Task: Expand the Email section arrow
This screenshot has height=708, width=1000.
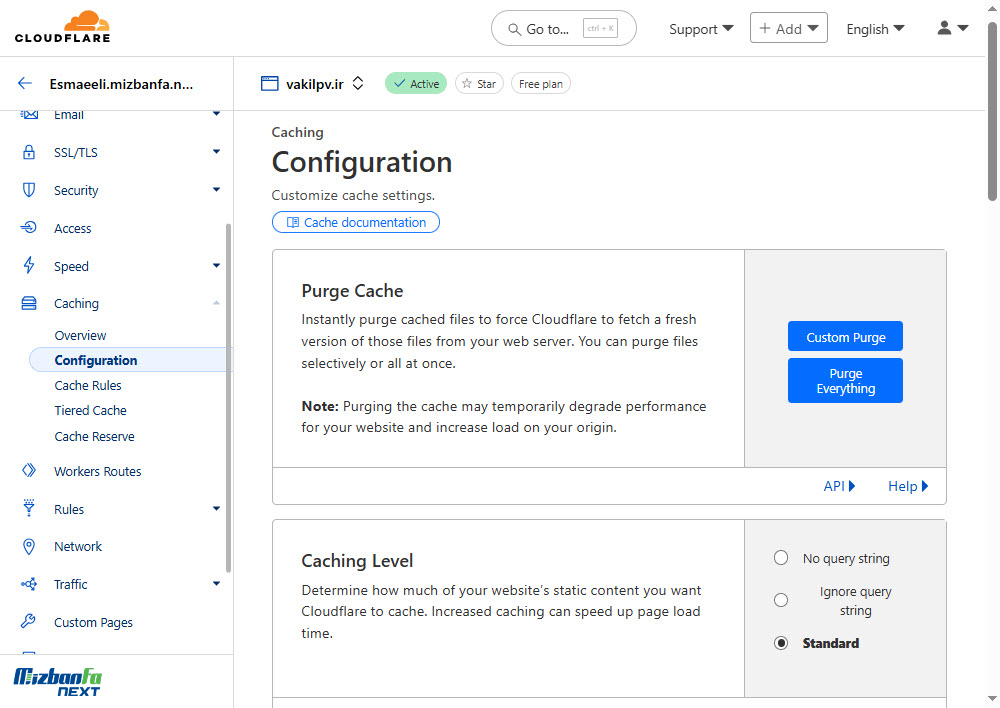Action: coord(217,114)
